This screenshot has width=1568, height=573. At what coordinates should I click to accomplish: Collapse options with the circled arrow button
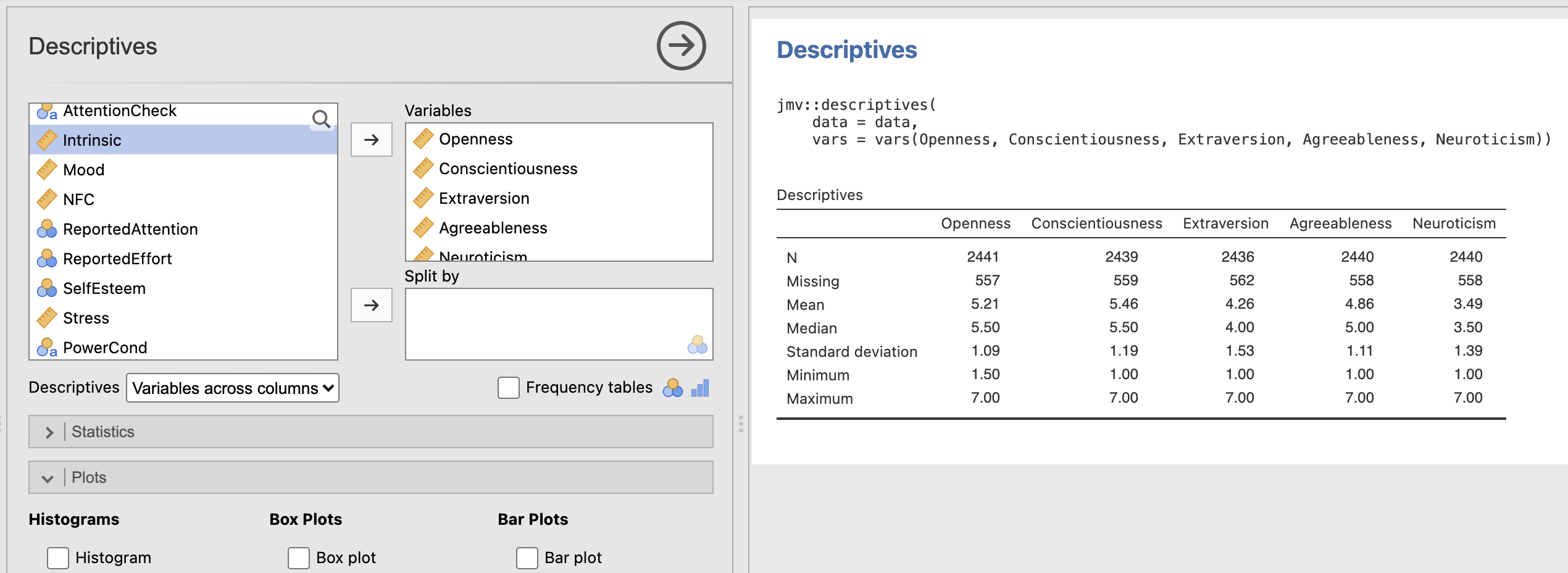coord(681,46)
